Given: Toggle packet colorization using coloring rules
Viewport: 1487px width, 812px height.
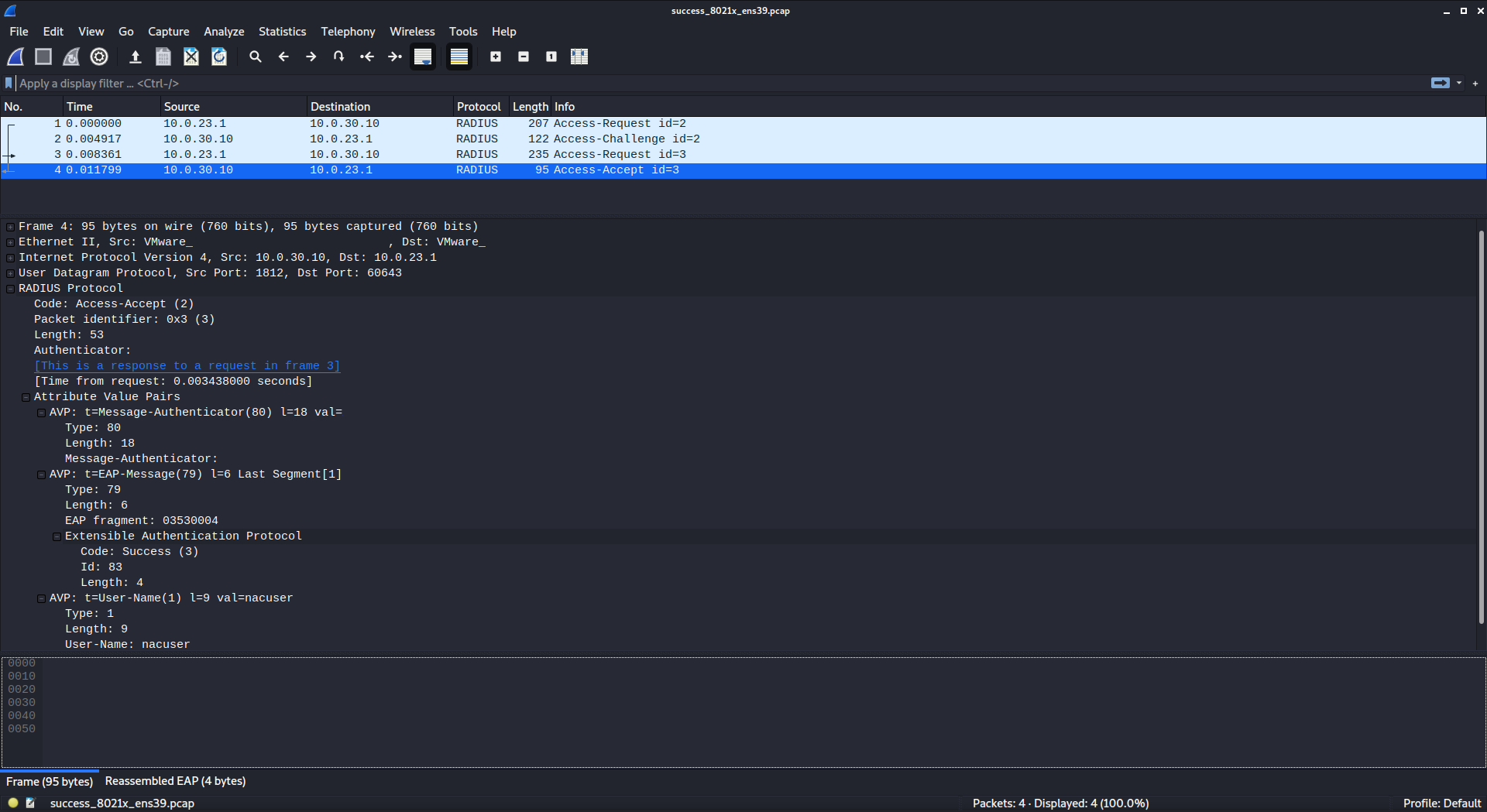Looking at the screenshot, I should [459, 57].
